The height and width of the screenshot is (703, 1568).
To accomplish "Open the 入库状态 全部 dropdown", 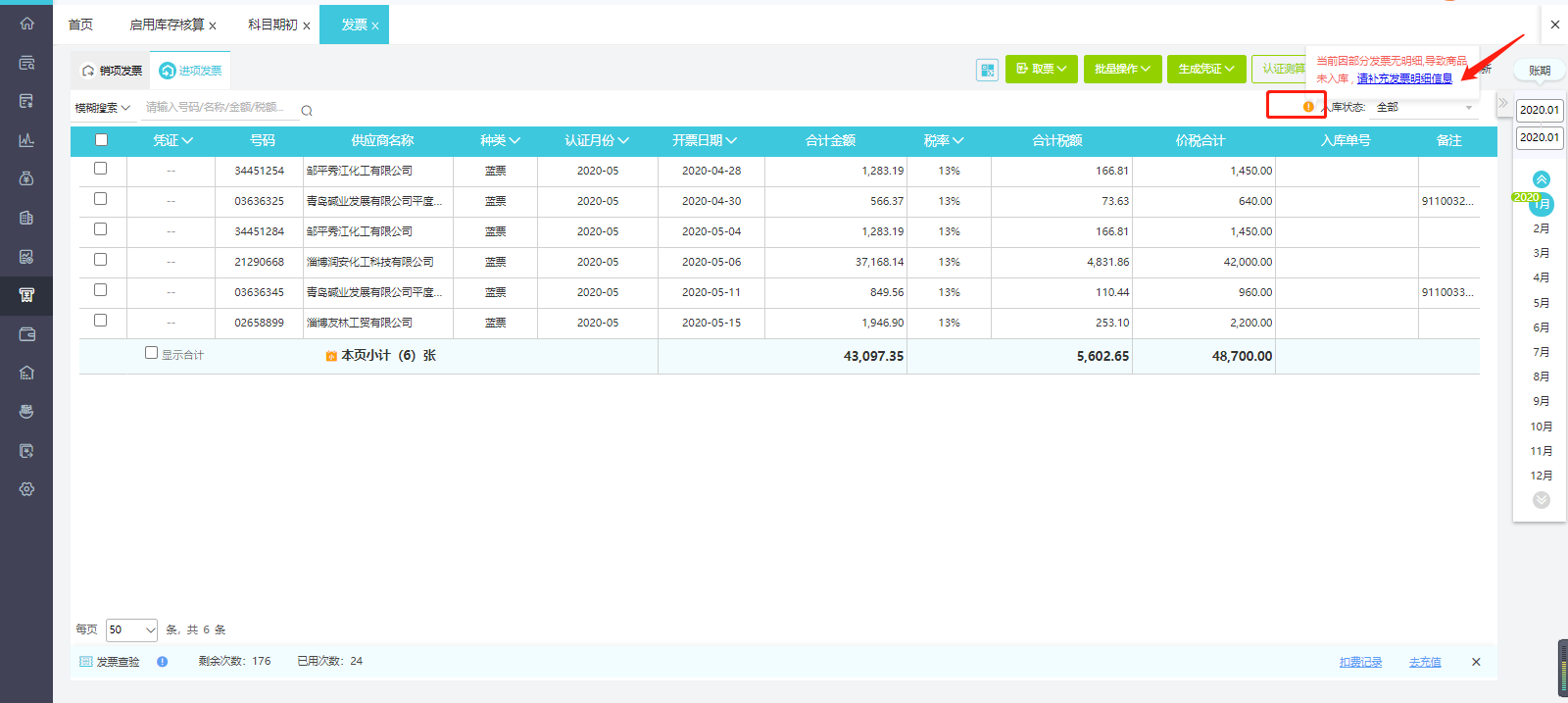I will pos(1424,107).
